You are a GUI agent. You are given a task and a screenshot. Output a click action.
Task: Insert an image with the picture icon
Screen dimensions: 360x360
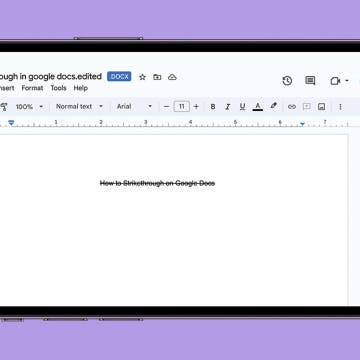click(x=321, y=107)
